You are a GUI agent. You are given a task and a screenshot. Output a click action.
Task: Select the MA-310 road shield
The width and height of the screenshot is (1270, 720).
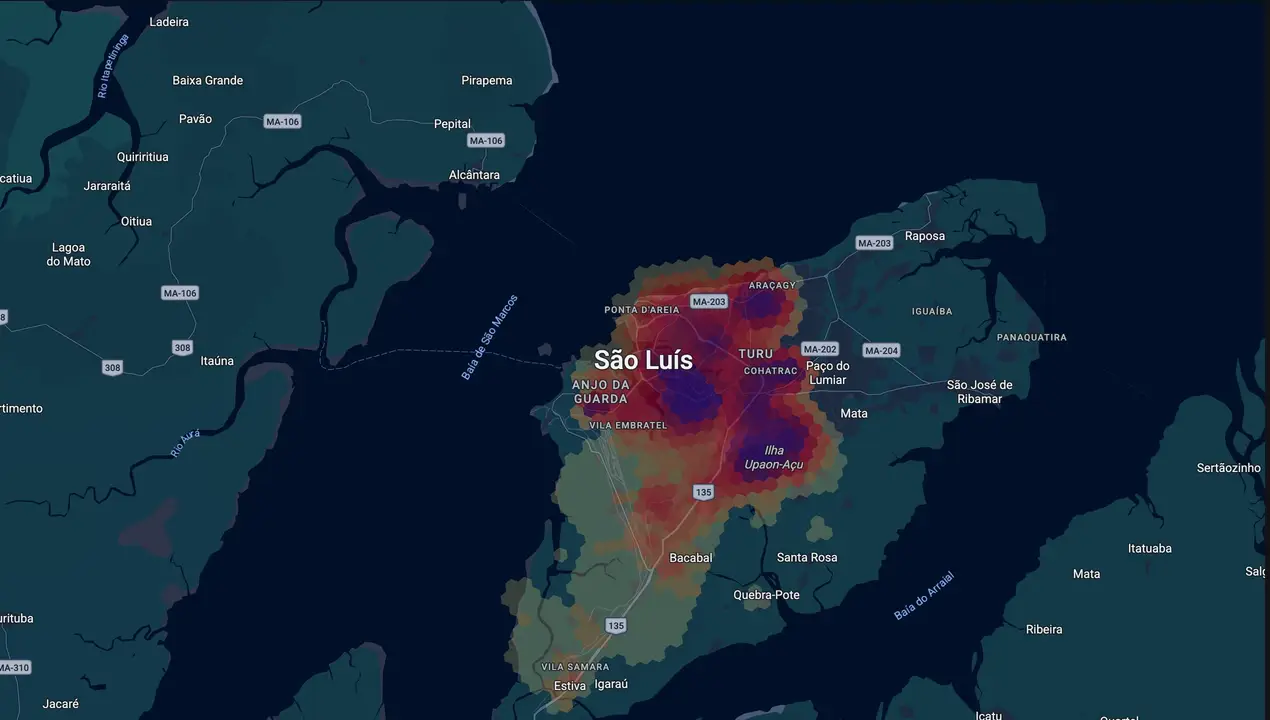(x=15, y=667)
